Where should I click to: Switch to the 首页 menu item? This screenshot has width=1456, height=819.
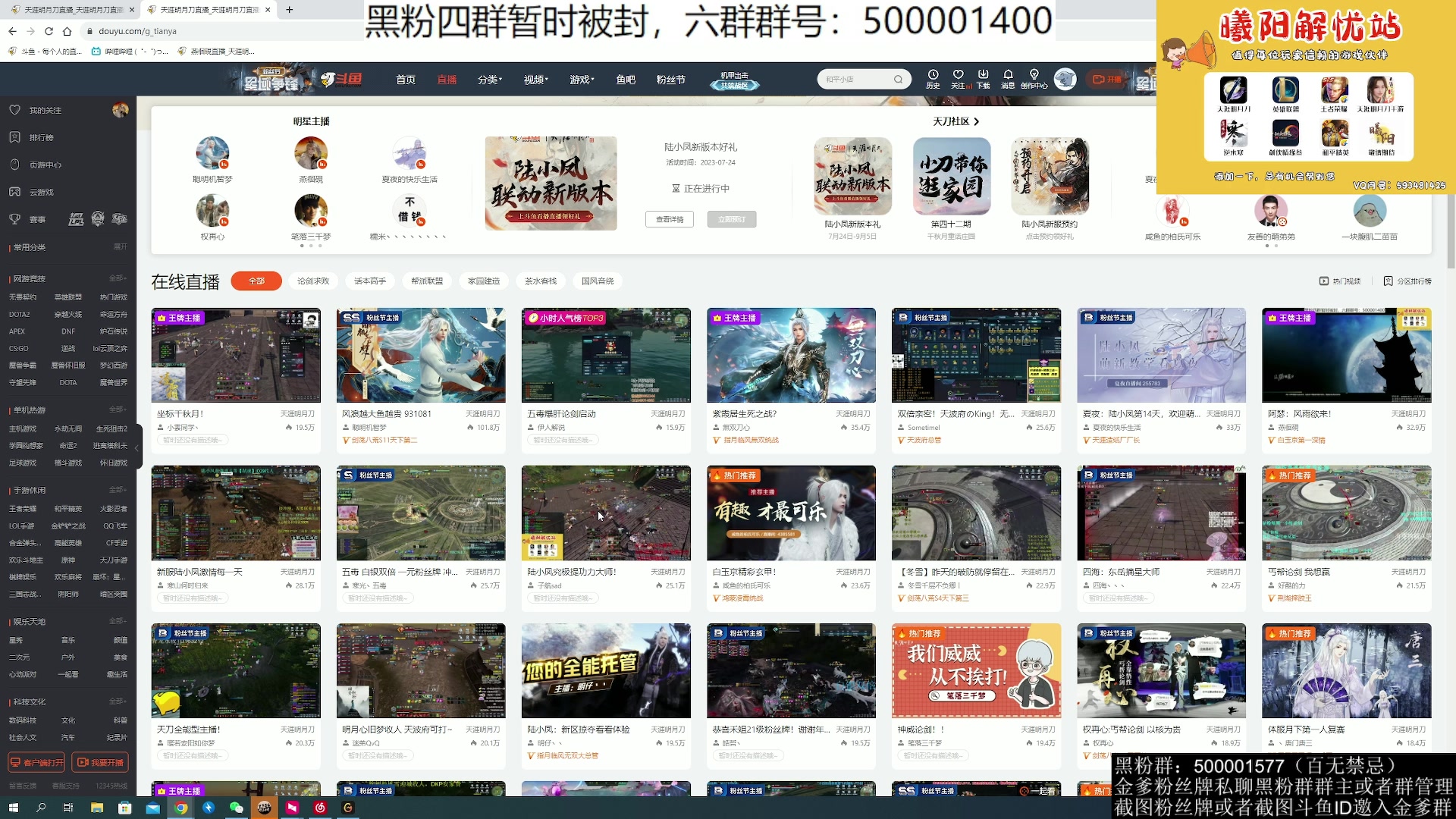coord(406,79)
